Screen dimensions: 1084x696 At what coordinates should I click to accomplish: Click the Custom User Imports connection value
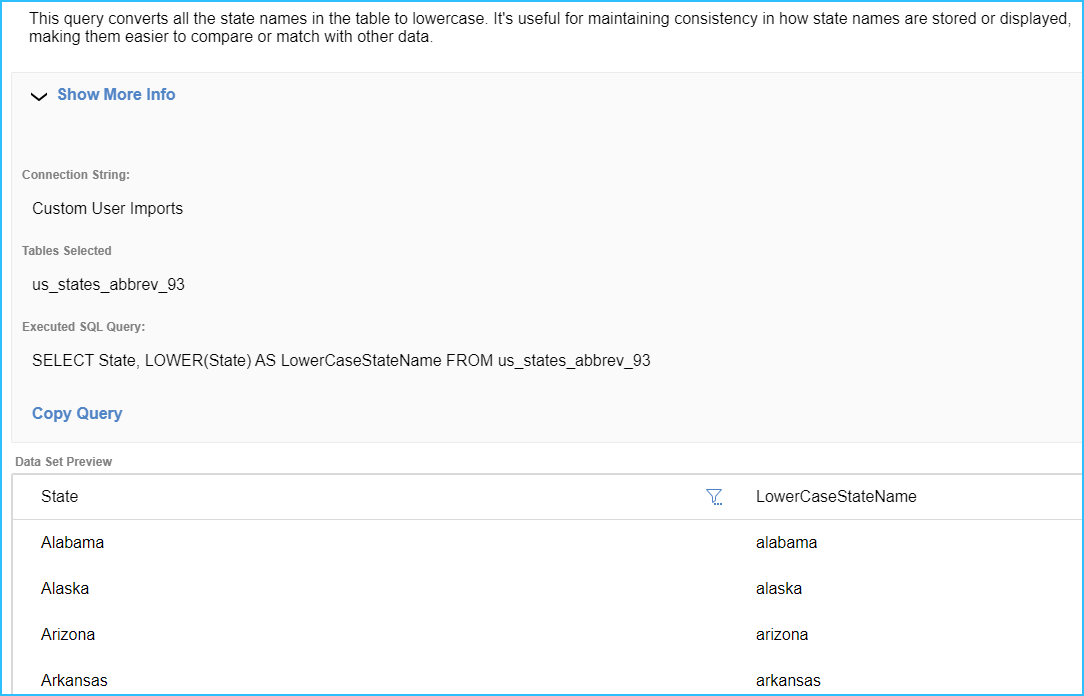click(107, 209)
